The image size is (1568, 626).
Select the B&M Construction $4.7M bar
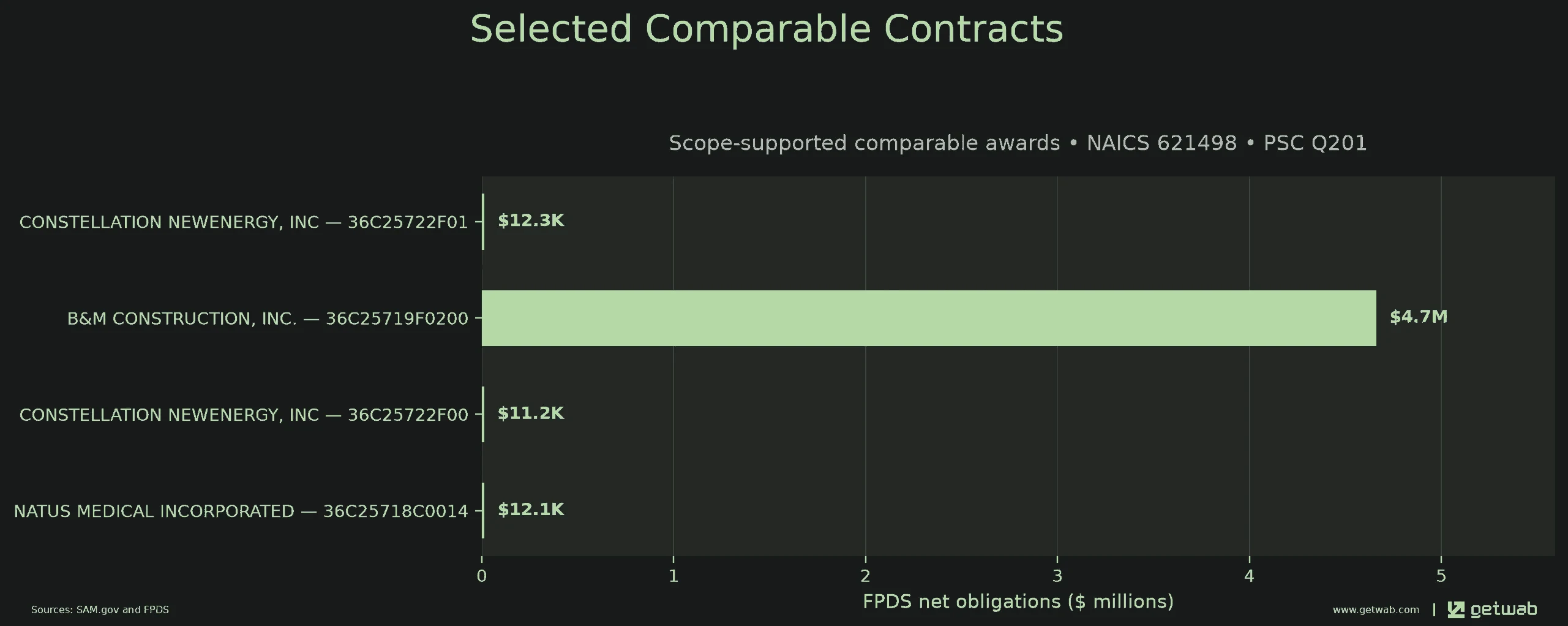(929, 318)
